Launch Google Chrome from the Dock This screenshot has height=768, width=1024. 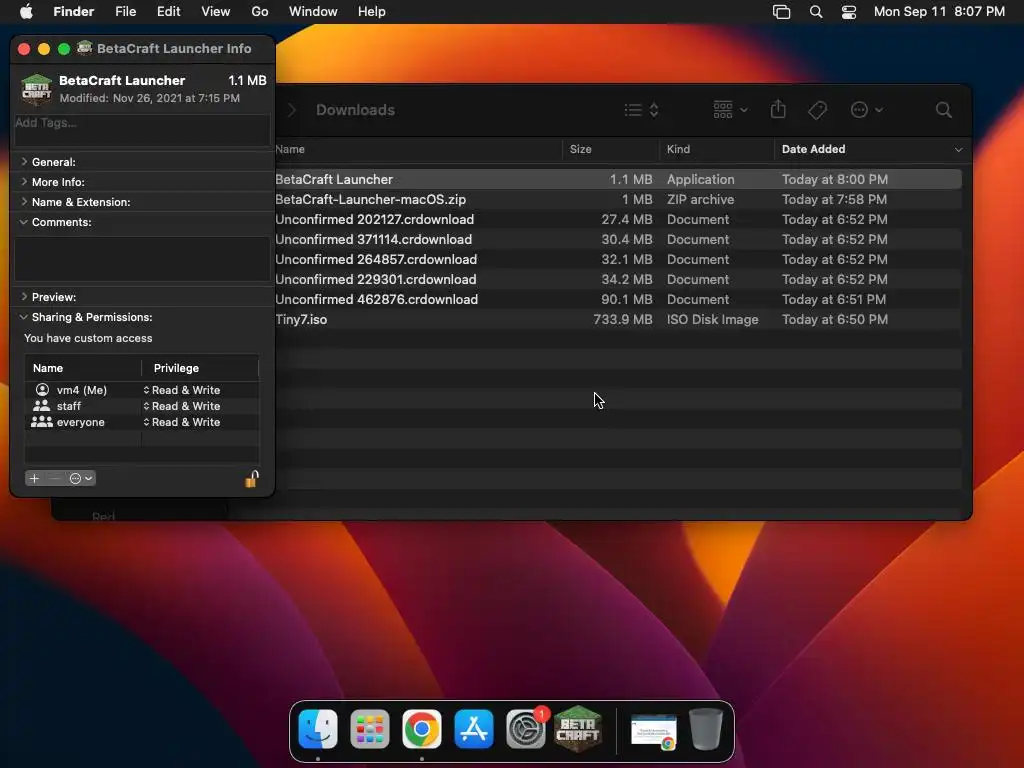point(422,729)
